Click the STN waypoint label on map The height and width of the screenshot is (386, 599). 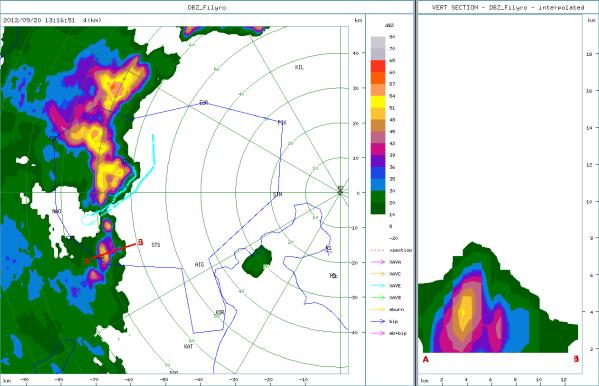coord(278,195)
